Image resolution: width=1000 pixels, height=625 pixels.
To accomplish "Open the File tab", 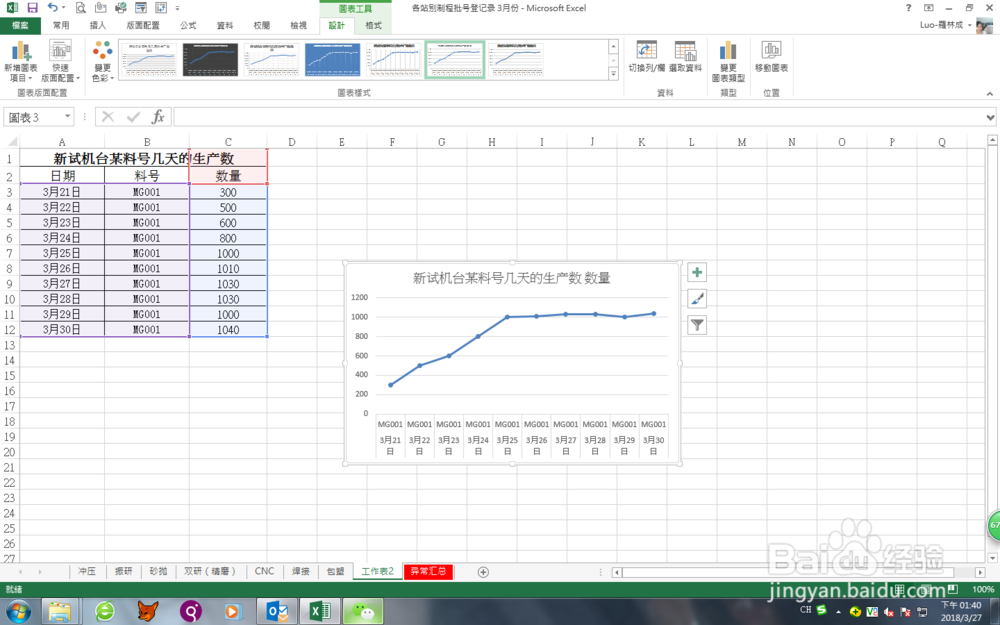I will click(x=20, y=26).
